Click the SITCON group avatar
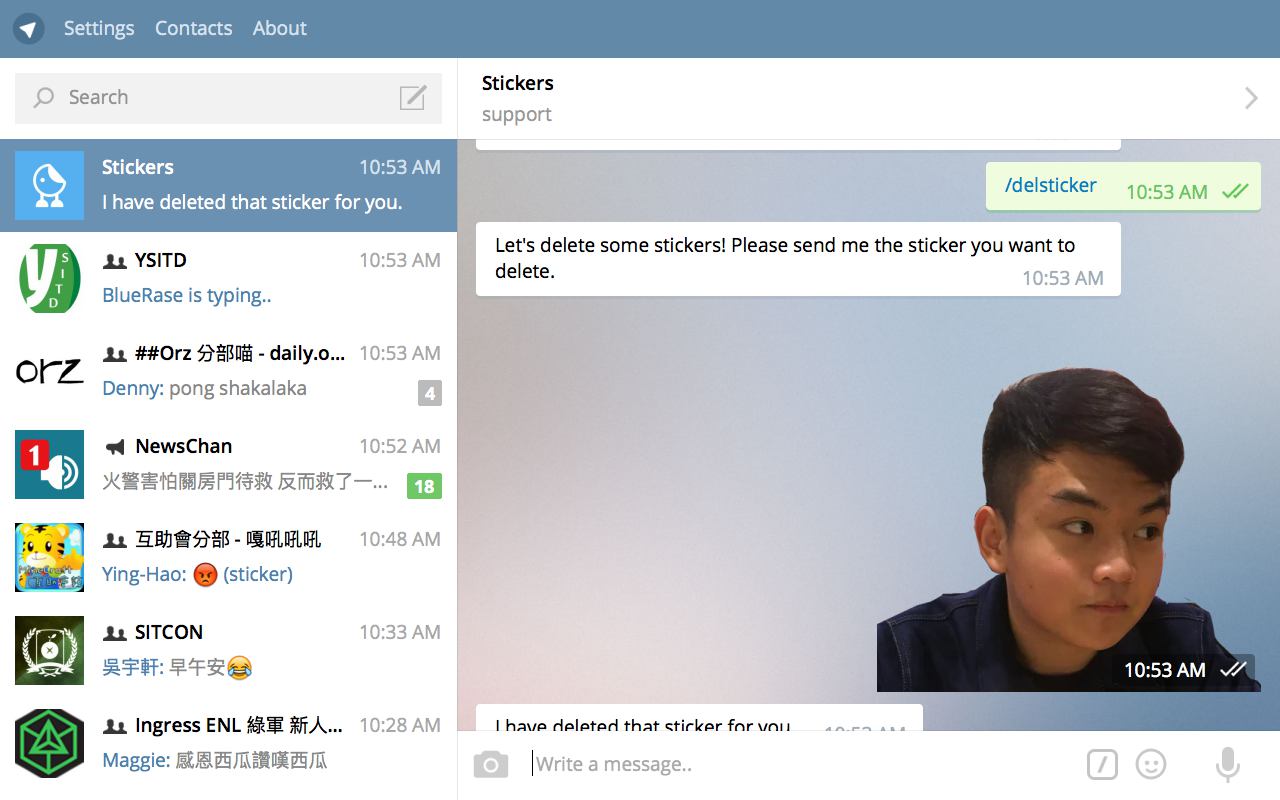The width and height of the screenshot is (1280, 800). click(x=50, y=650)
